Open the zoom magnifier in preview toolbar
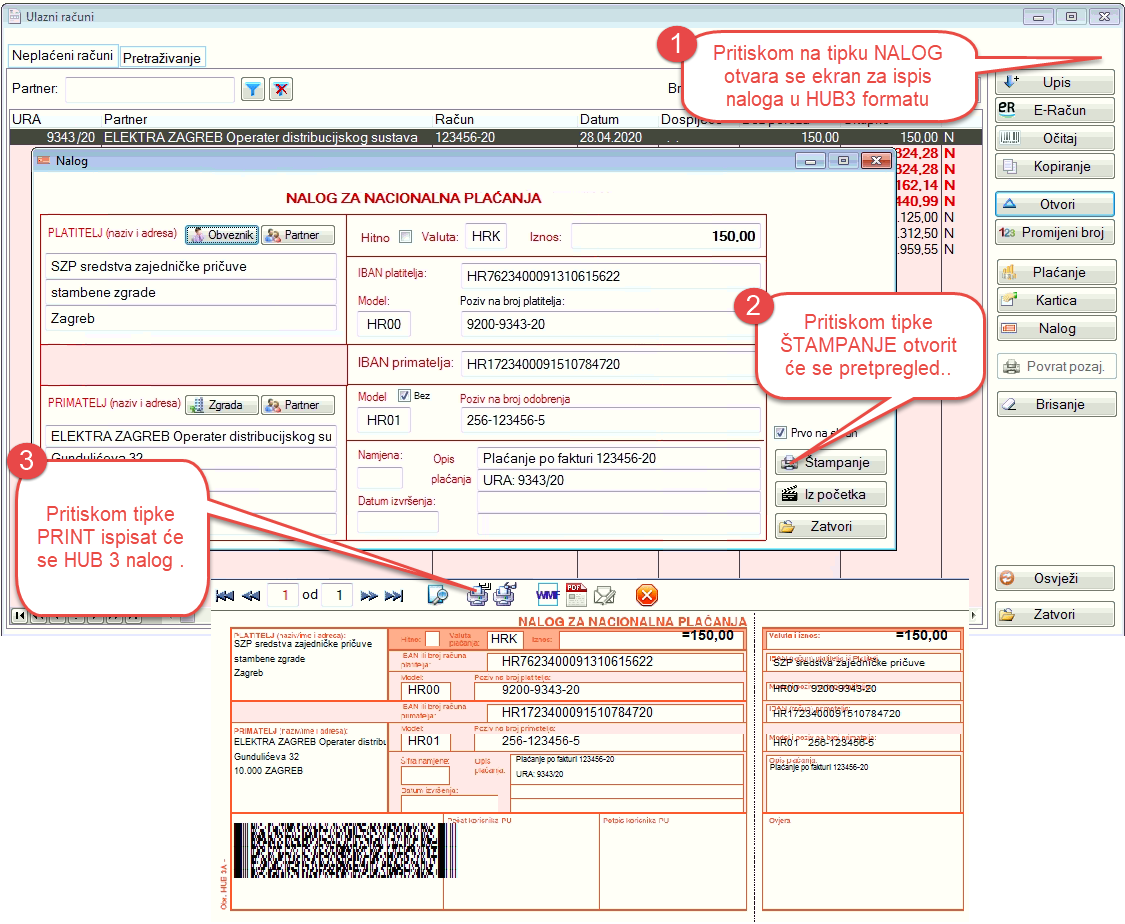Viewport: 1125px width, 924px height. (438, 595)
